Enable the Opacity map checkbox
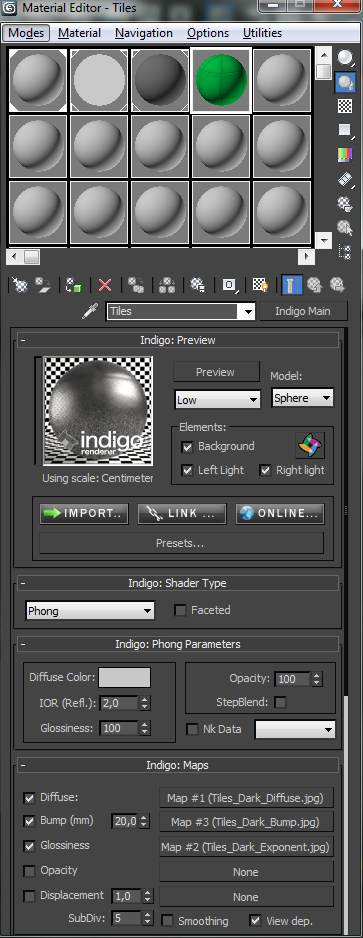Viewport: 363px width, 938px height. (29, 870)
